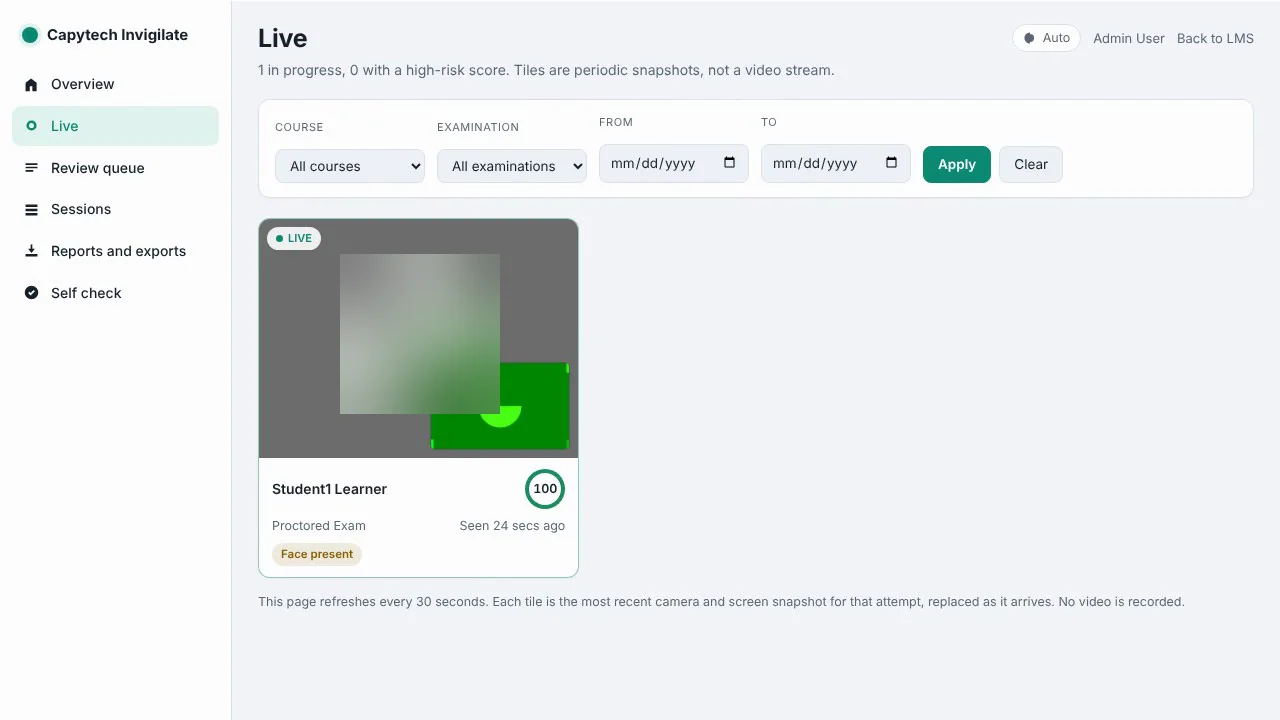Go to Review queue
1280x720 pixels.
point(115,168)
